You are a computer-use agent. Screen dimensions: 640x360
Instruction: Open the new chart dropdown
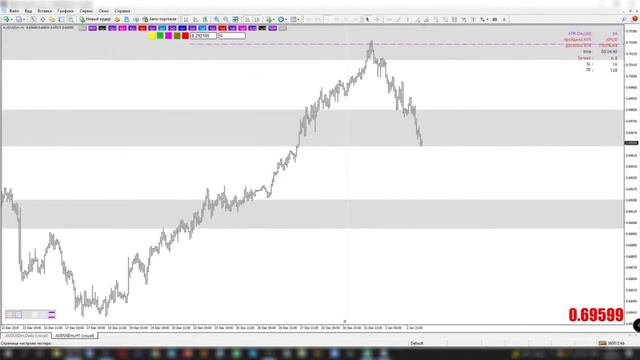pyautogui.click(x=8, y=19)
